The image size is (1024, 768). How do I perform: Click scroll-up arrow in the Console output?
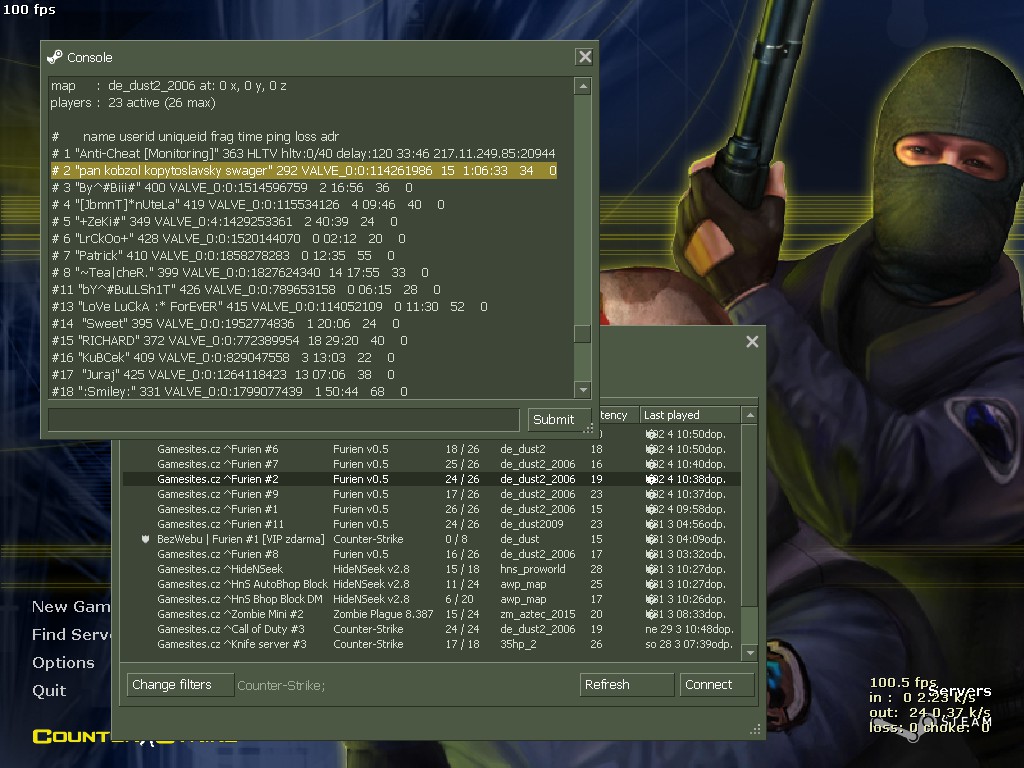pos(582,87)
